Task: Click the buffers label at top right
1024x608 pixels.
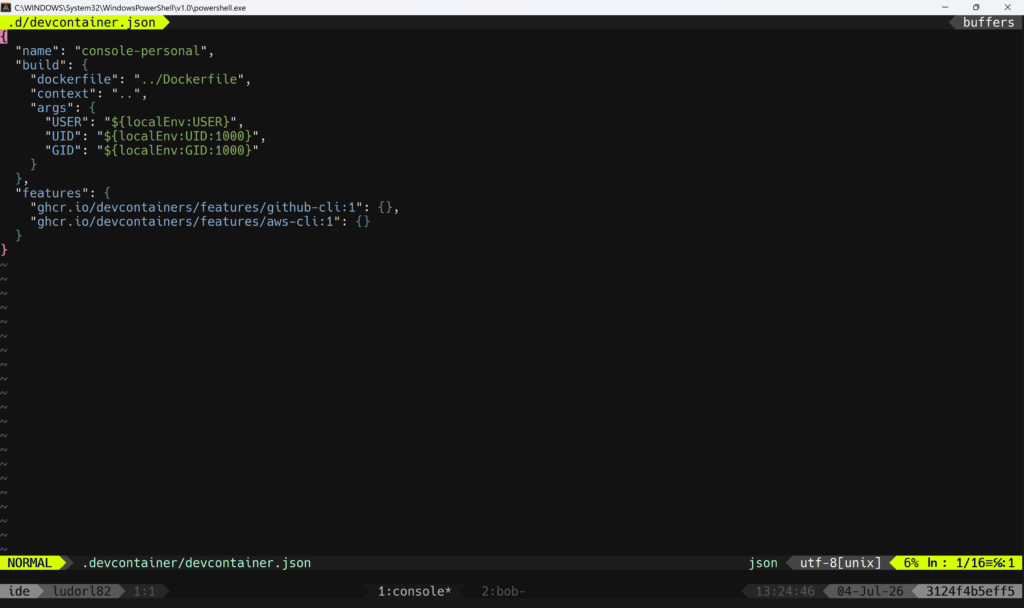Action: tap(988, 22)
